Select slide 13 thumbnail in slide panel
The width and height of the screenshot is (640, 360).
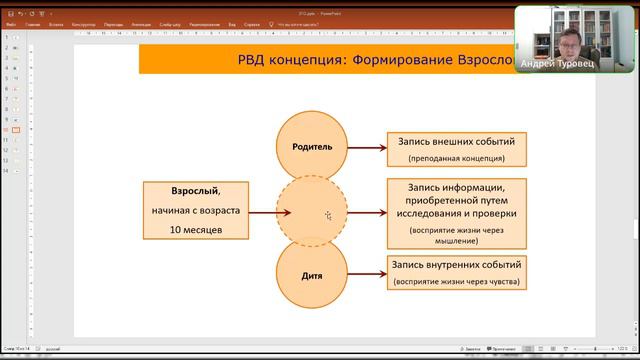click(16, 161)
